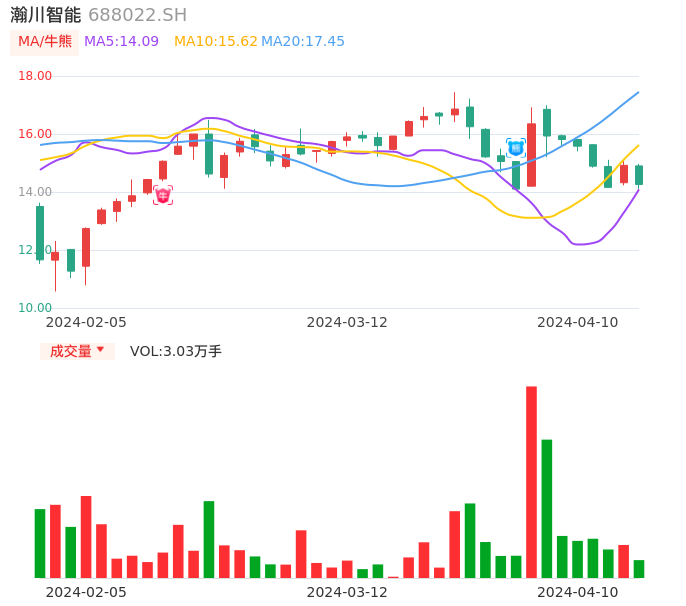
Task: Click the red bull signal marker icon
Action: coord(163,195)
